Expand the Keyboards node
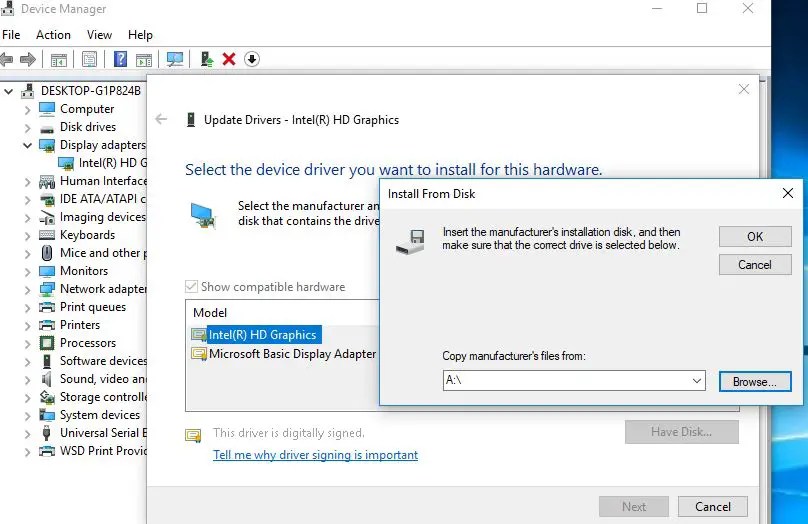The width and height of the screenshot is (808, 524). 28,236
